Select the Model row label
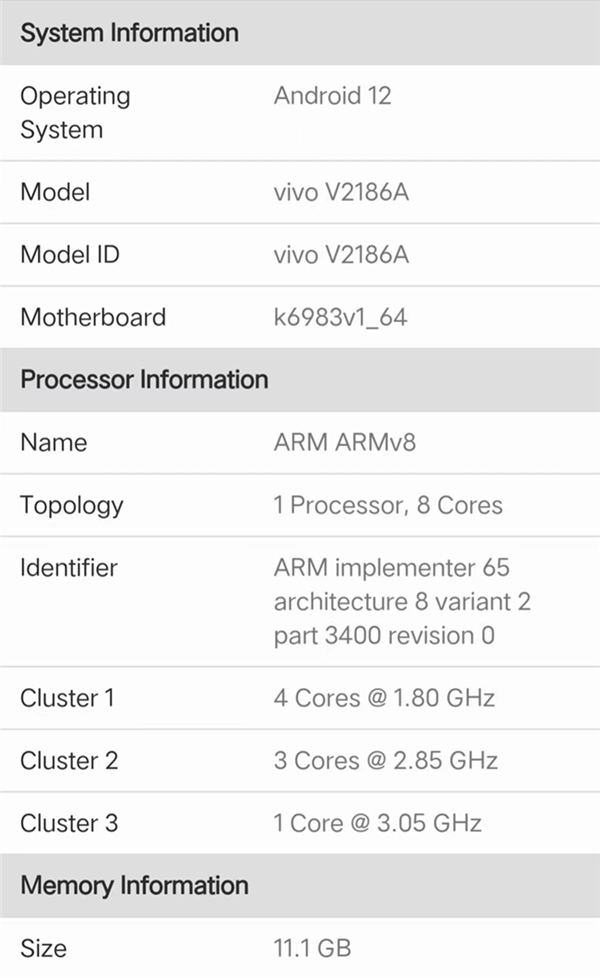600x978 pixels. click(x=55, y=192)
